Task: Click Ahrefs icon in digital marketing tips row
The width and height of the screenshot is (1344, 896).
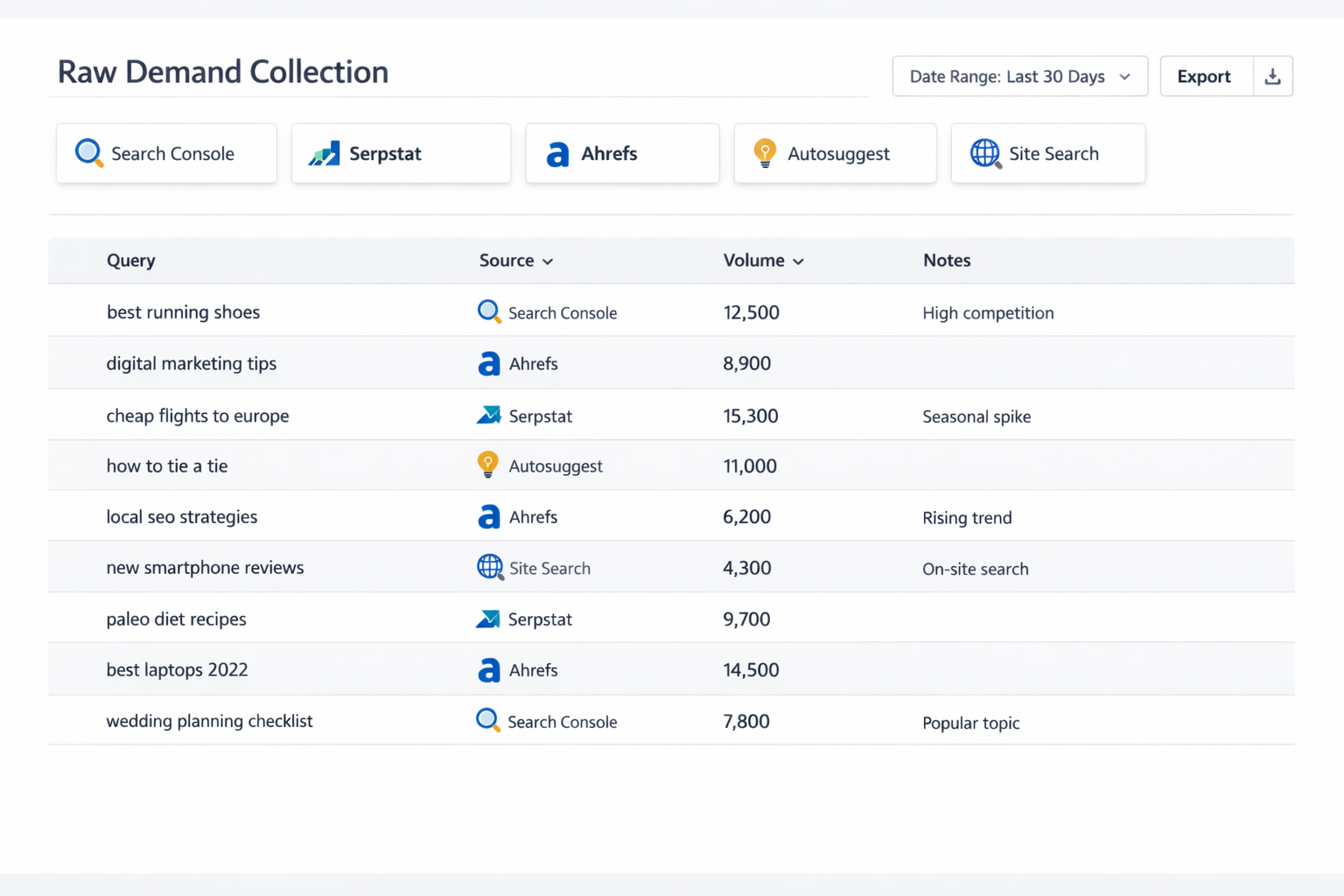Action: tap(488, 364)
